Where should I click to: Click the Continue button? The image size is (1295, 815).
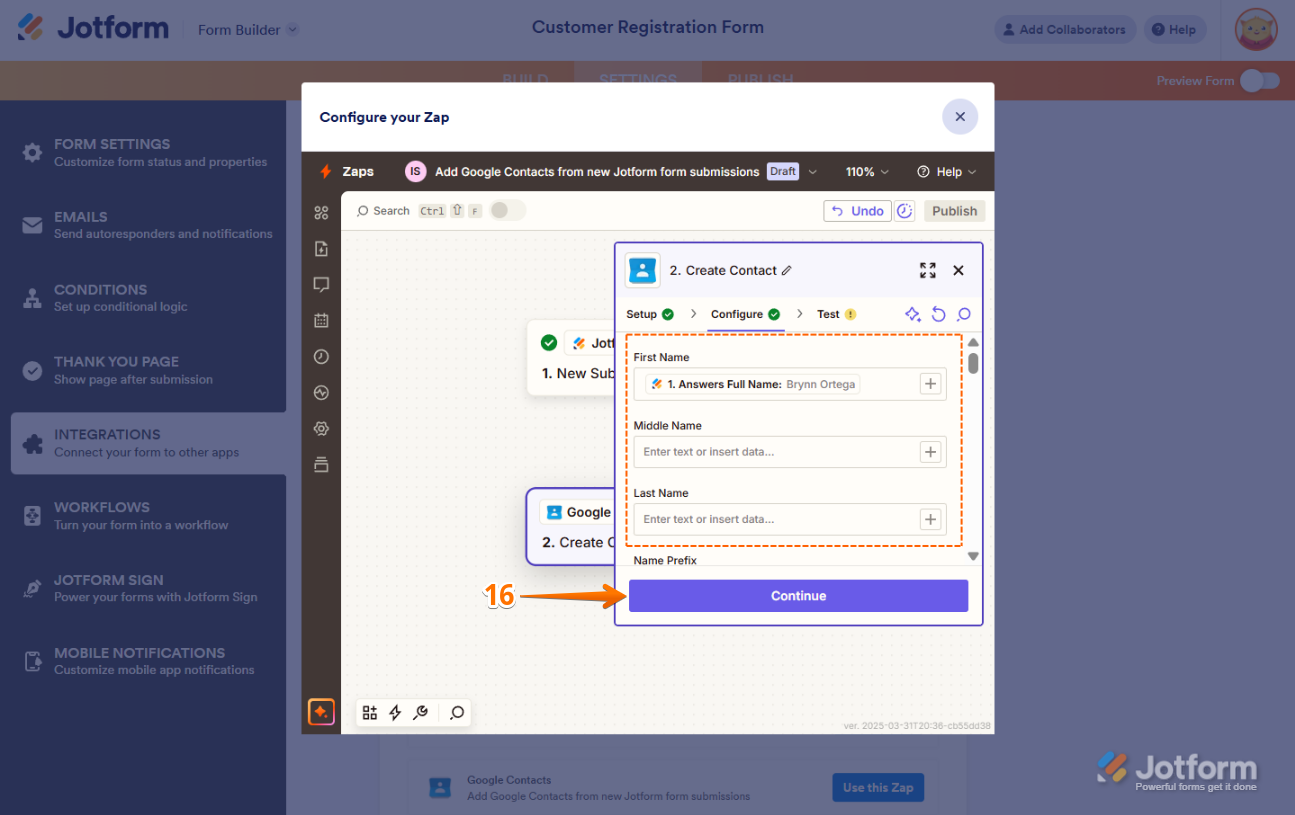798,596
